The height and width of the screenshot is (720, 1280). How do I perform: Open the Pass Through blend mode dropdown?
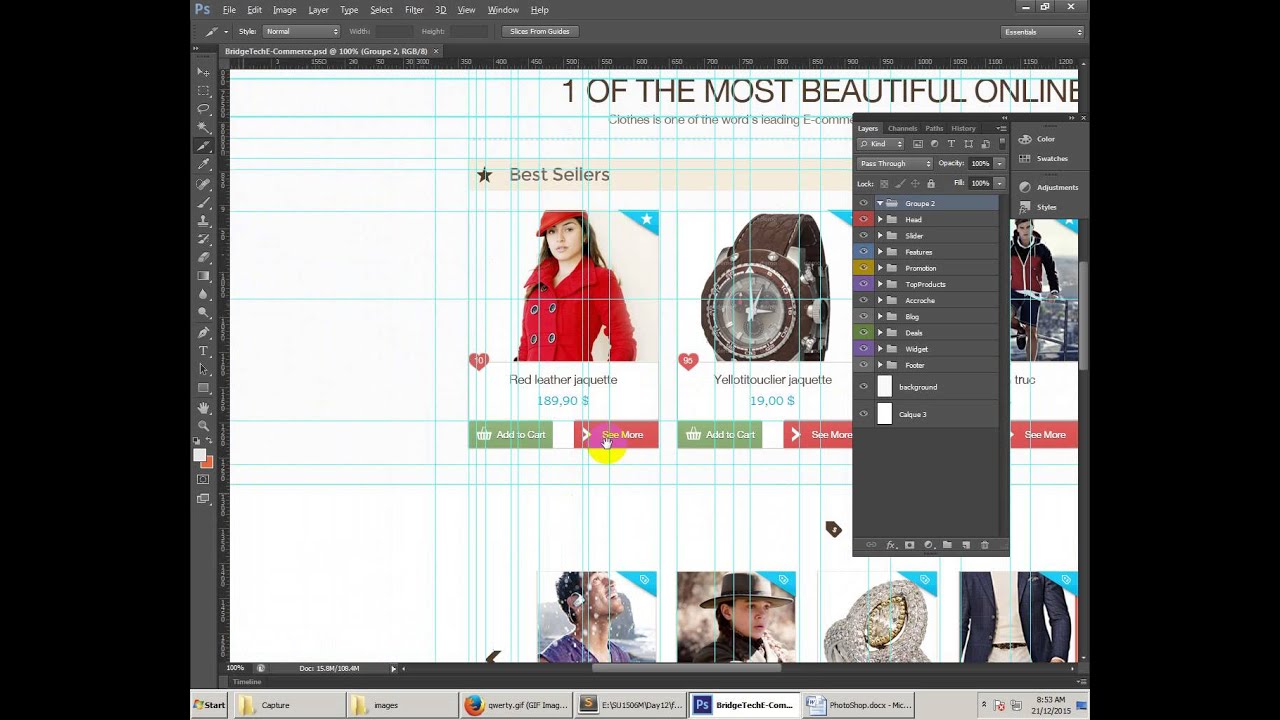click(x=895, y=163)
